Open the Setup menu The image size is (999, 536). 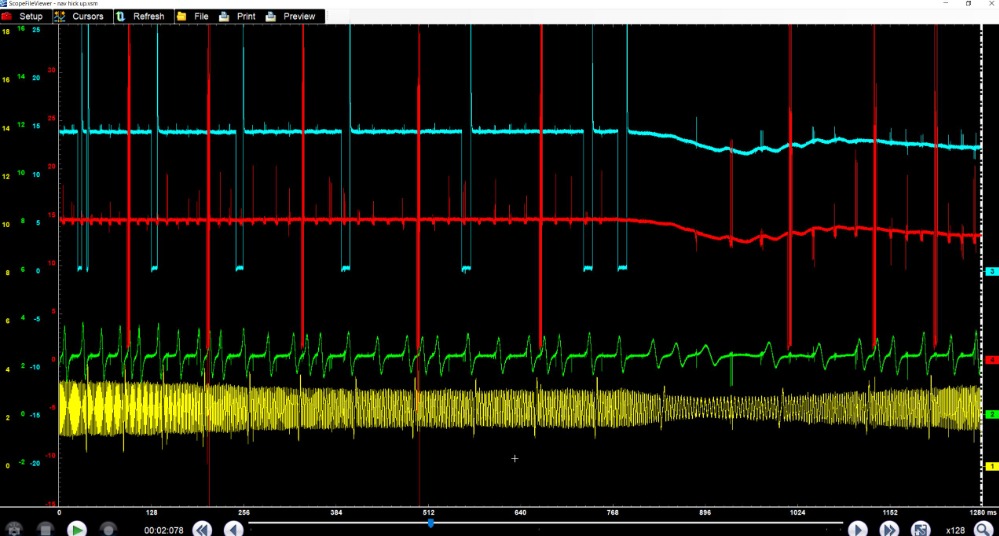(24, 16)
